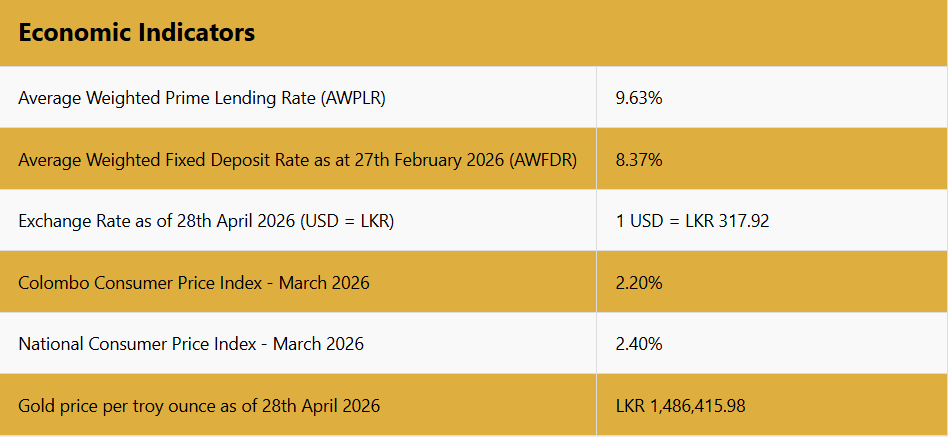The image size is (948, 437).
Task: Click the LKR 1,486,415.98 gold price value
Action: tap(680, 406)
